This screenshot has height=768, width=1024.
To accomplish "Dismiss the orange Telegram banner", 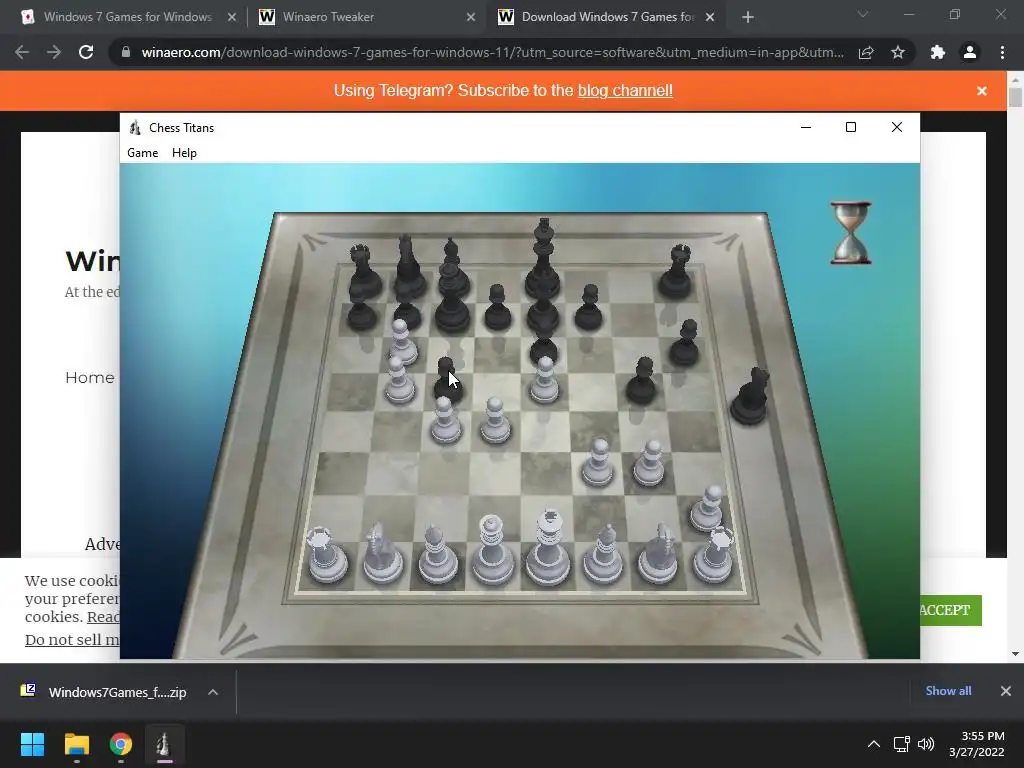I will (x=982, y=91).
